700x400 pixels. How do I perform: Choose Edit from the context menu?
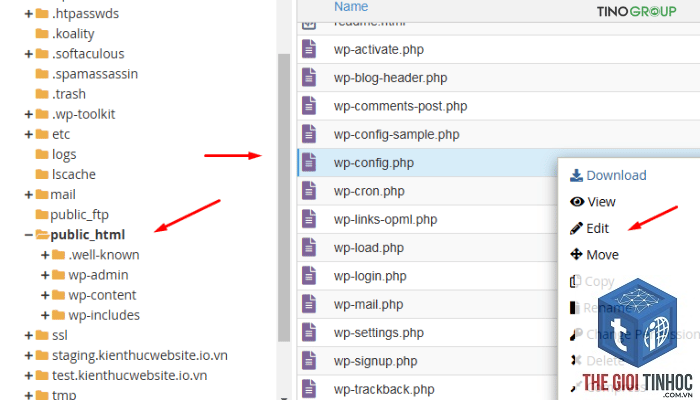589,229
